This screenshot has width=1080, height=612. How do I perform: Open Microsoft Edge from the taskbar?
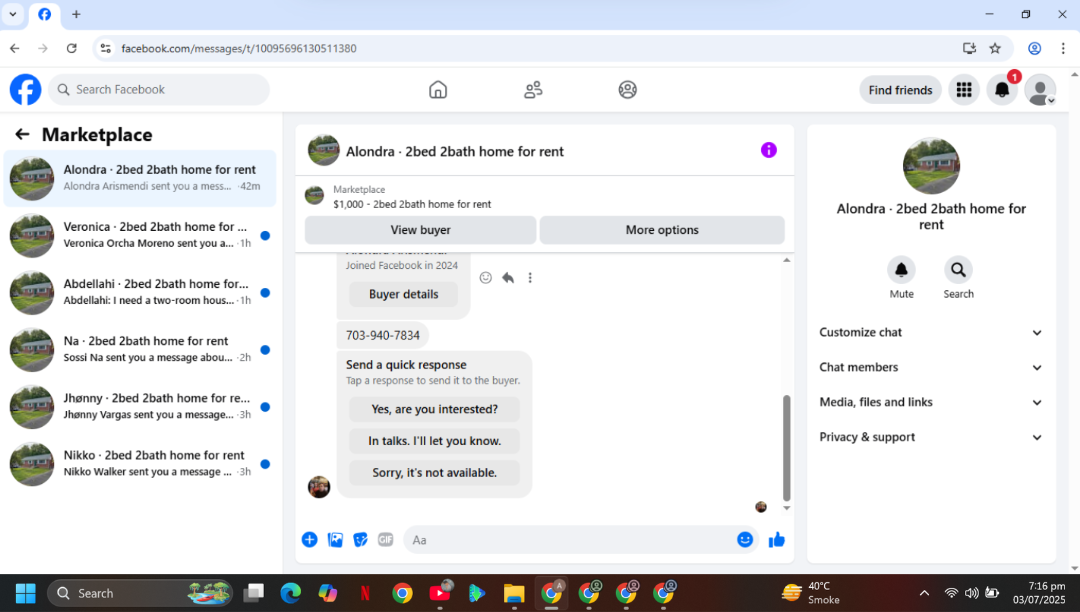[291, 593]
